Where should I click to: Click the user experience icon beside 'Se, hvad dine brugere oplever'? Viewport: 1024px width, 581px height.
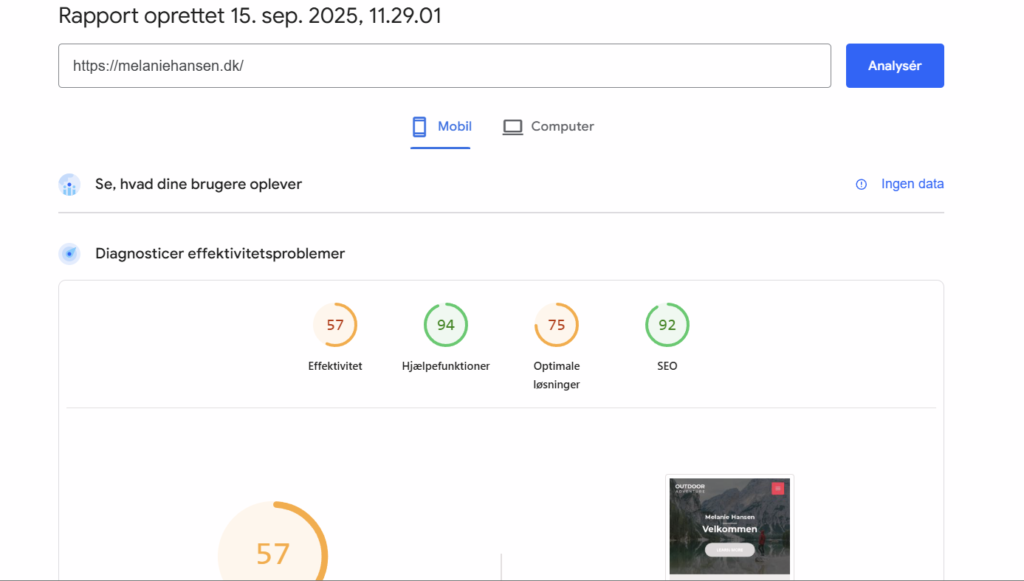(69, 185)
